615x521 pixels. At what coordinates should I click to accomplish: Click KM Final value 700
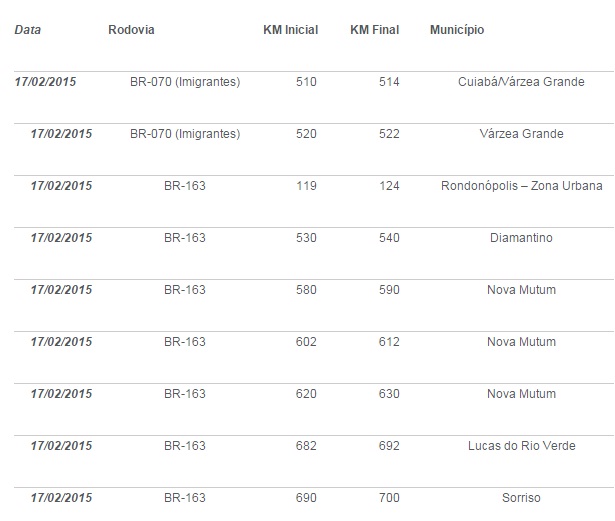point(389,498)
